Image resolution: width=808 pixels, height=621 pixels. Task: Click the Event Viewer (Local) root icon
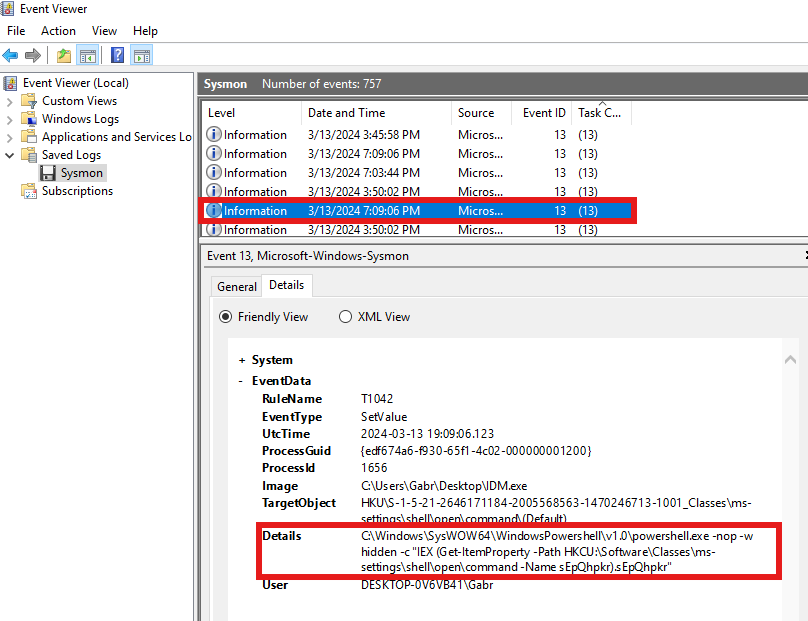tap(10, 83)
